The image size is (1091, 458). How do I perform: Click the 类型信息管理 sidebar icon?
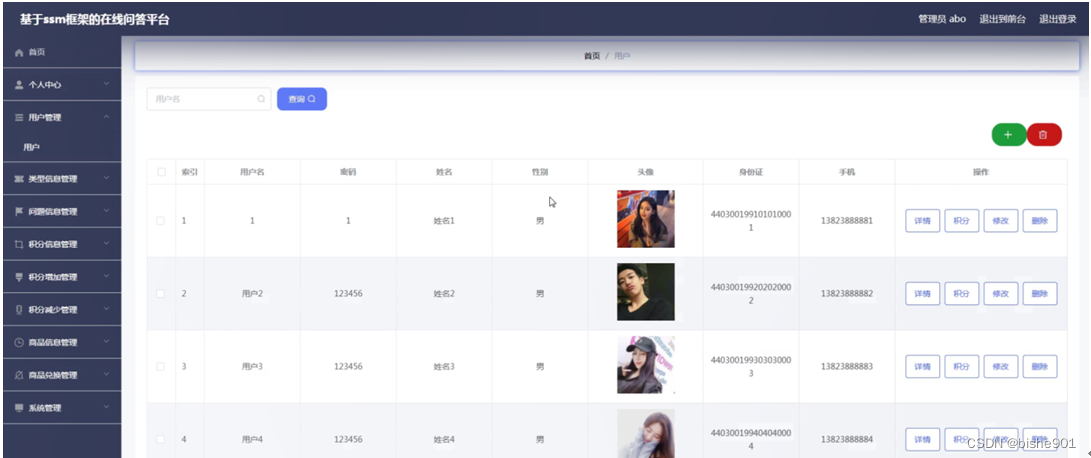(x=19, y=179)
